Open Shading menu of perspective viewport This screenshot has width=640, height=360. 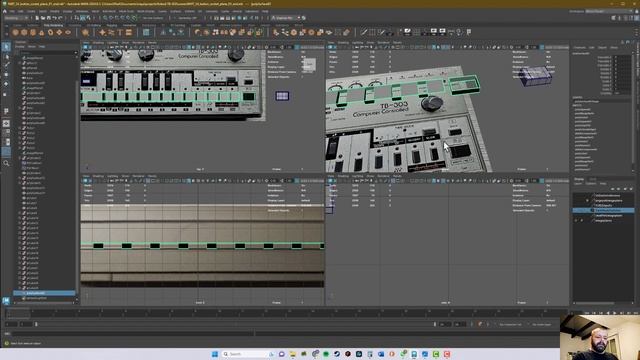click(343, 42)
